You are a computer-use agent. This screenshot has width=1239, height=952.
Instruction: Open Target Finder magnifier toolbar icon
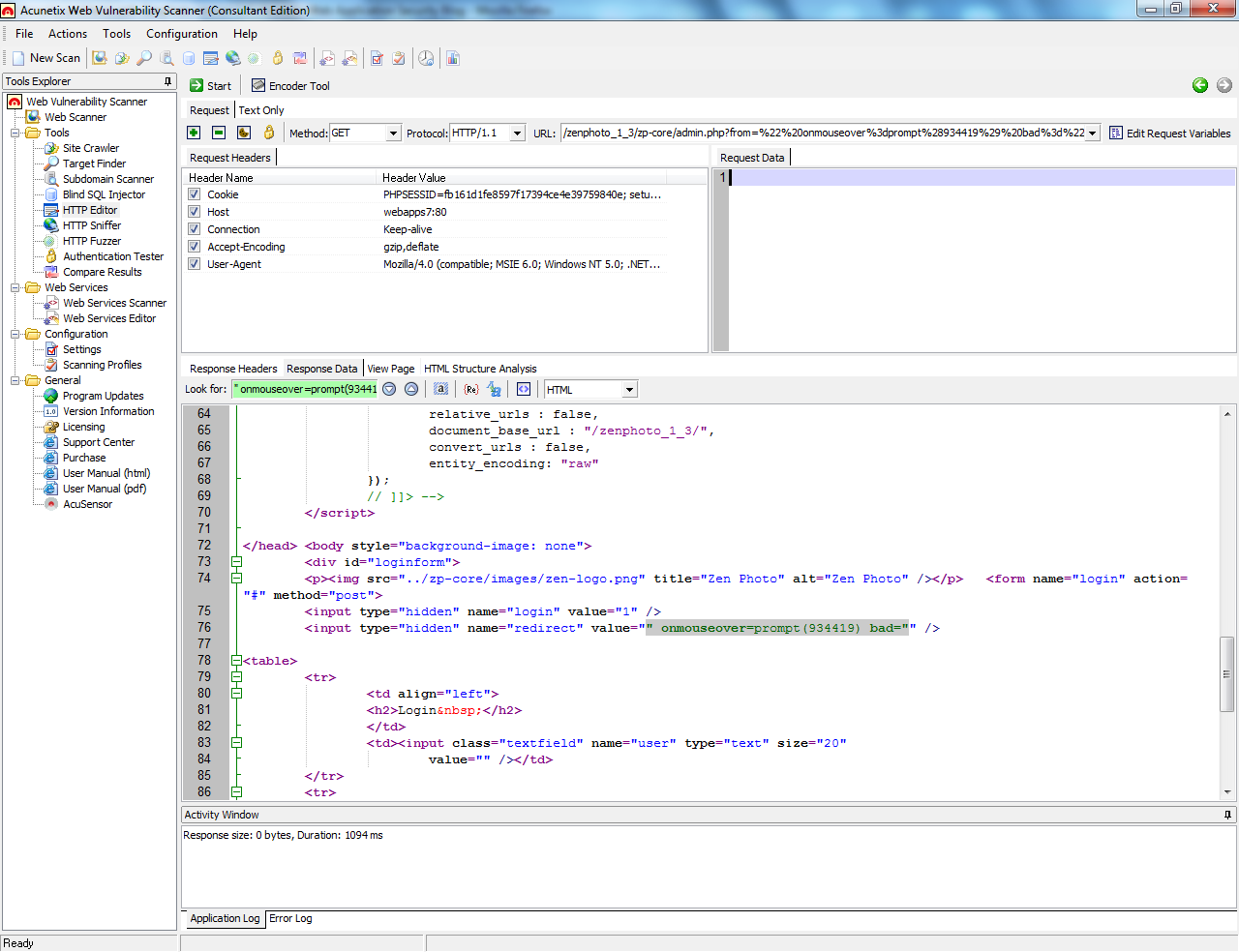[144, 58]
